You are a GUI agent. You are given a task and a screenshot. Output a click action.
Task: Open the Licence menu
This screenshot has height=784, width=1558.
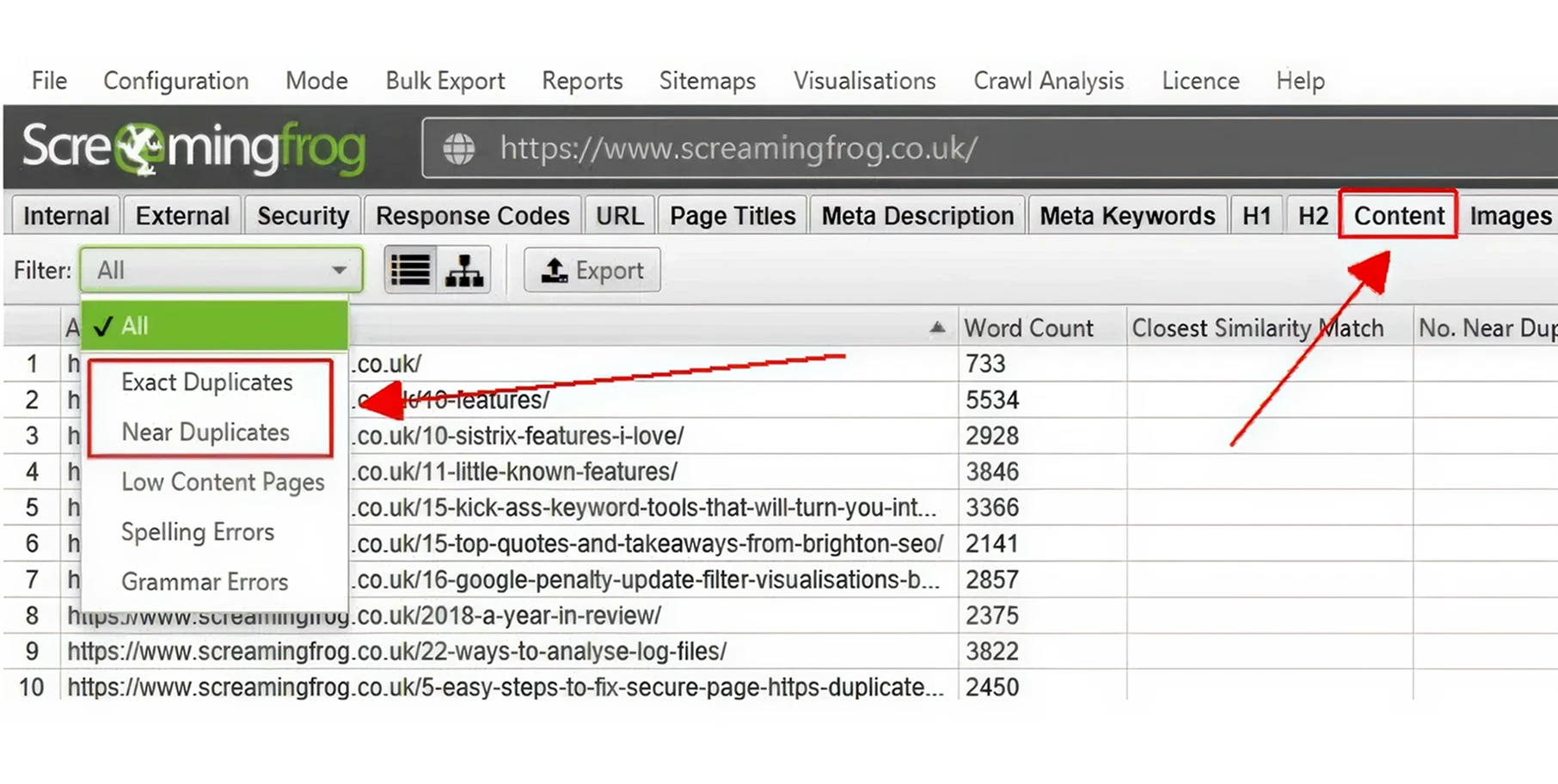[x=1200, y=81]
